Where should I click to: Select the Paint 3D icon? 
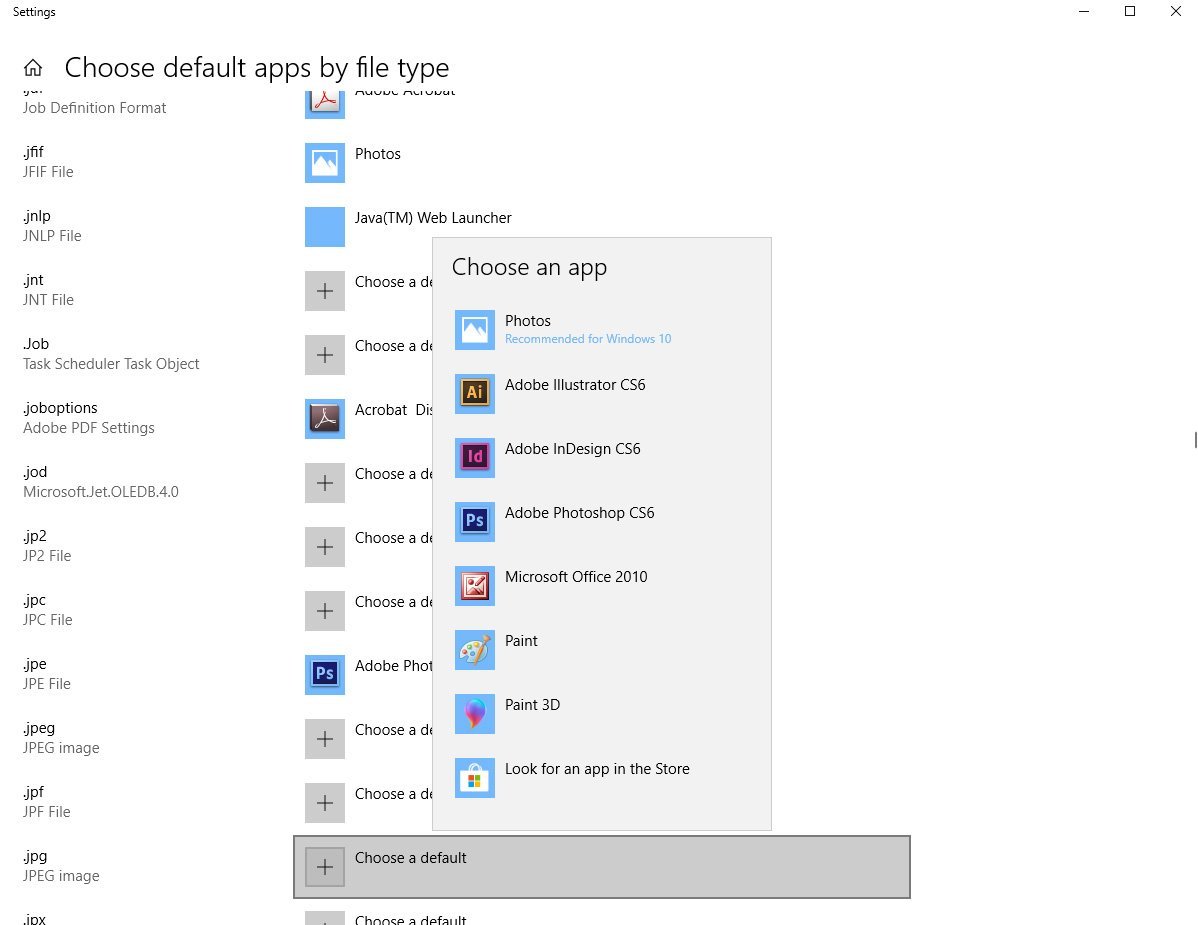click(474, 714)
